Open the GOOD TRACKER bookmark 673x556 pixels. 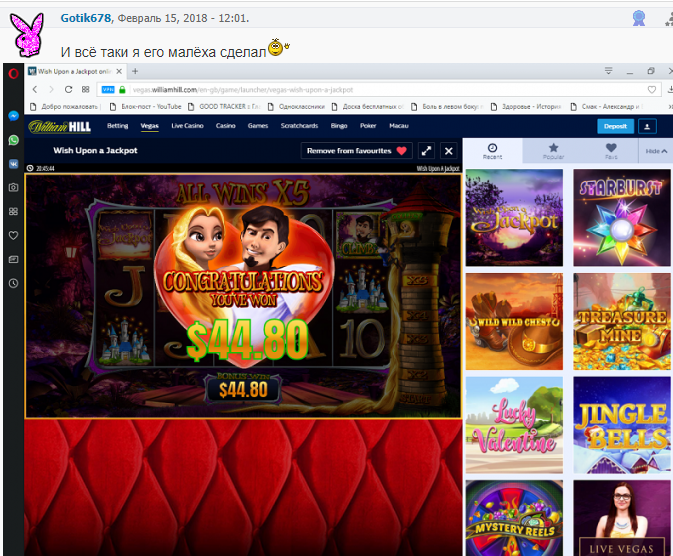coord(224,106)
